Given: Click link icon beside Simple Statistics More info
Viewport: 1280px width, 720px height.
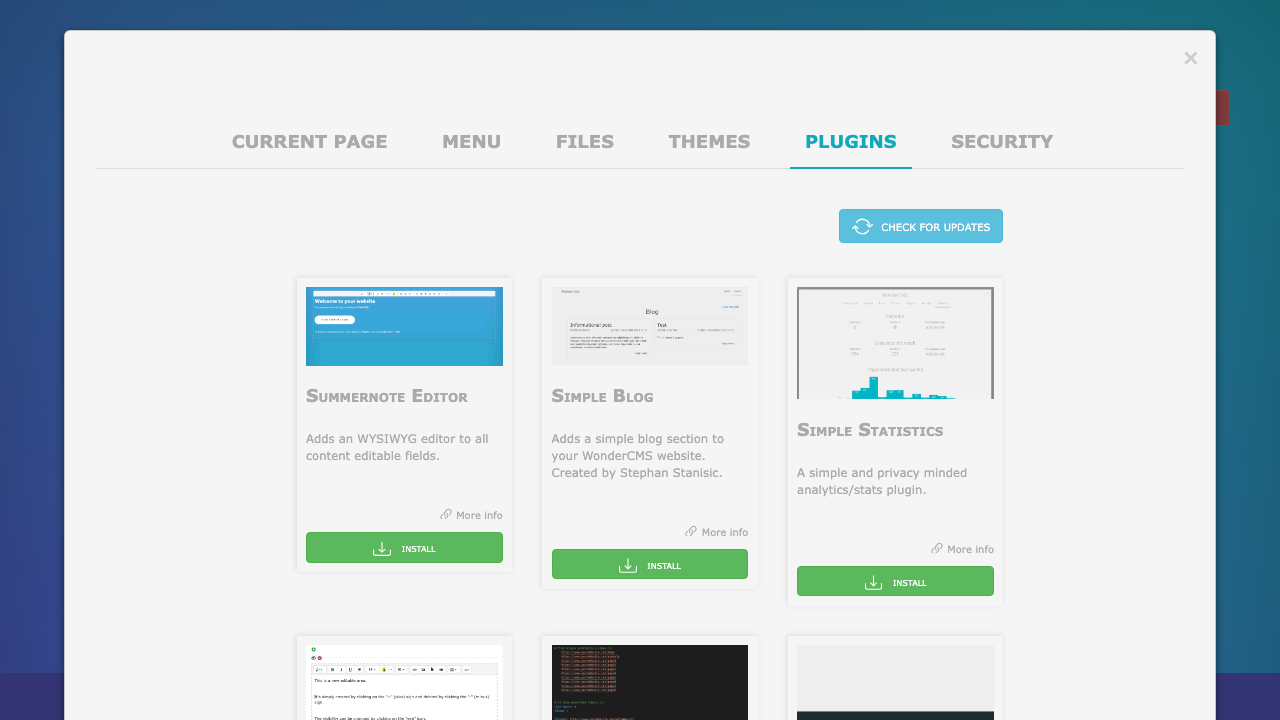Looking at the screenshot, I should coord(937,549).
